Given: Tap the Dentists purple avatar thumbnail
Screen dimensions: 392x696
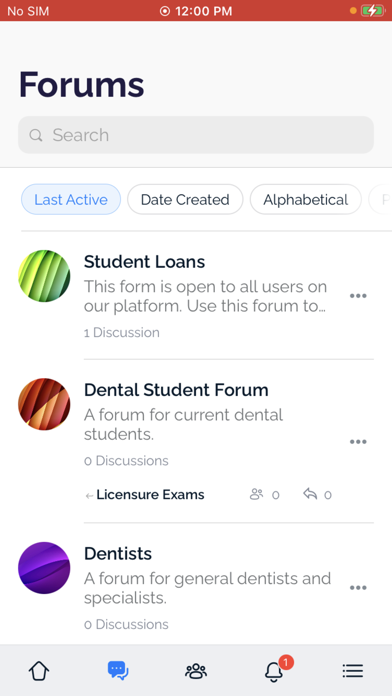Looking at the screenshot, I should point(44,568).
